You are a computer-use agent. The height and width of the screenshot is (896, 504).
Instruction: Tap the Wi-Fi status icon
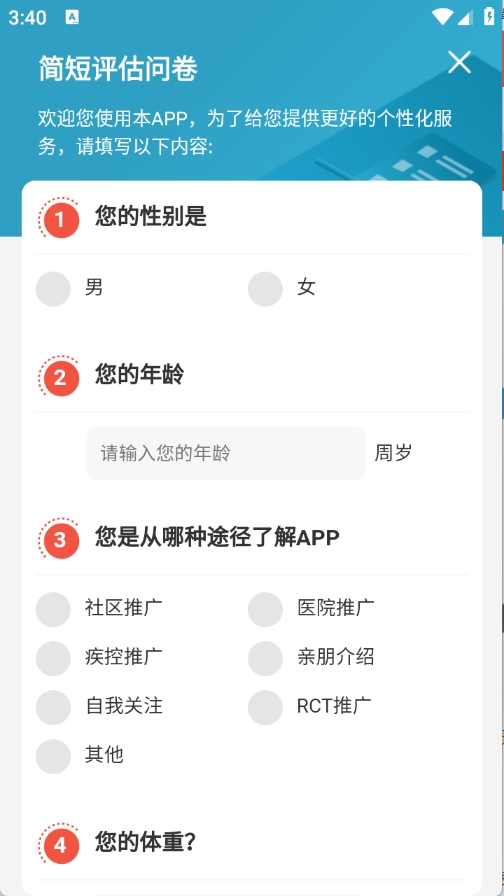coord(442,17)
